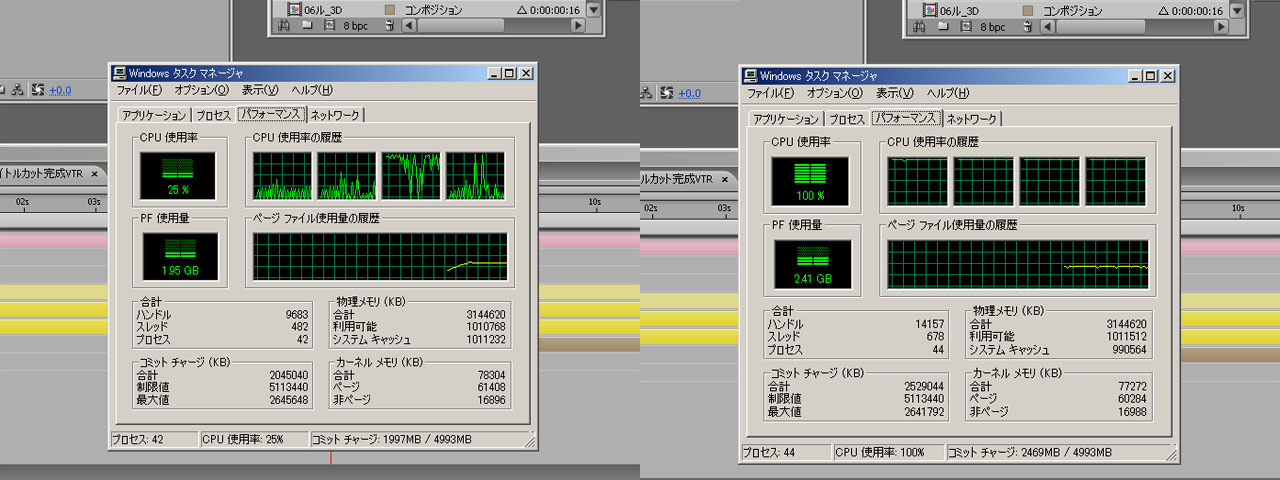The height and width of the screenshot is (480, 1280).
Task: Click the PF usage meter reading 1.95 GB
Action: pyautogui.click(x=180, y=256)
